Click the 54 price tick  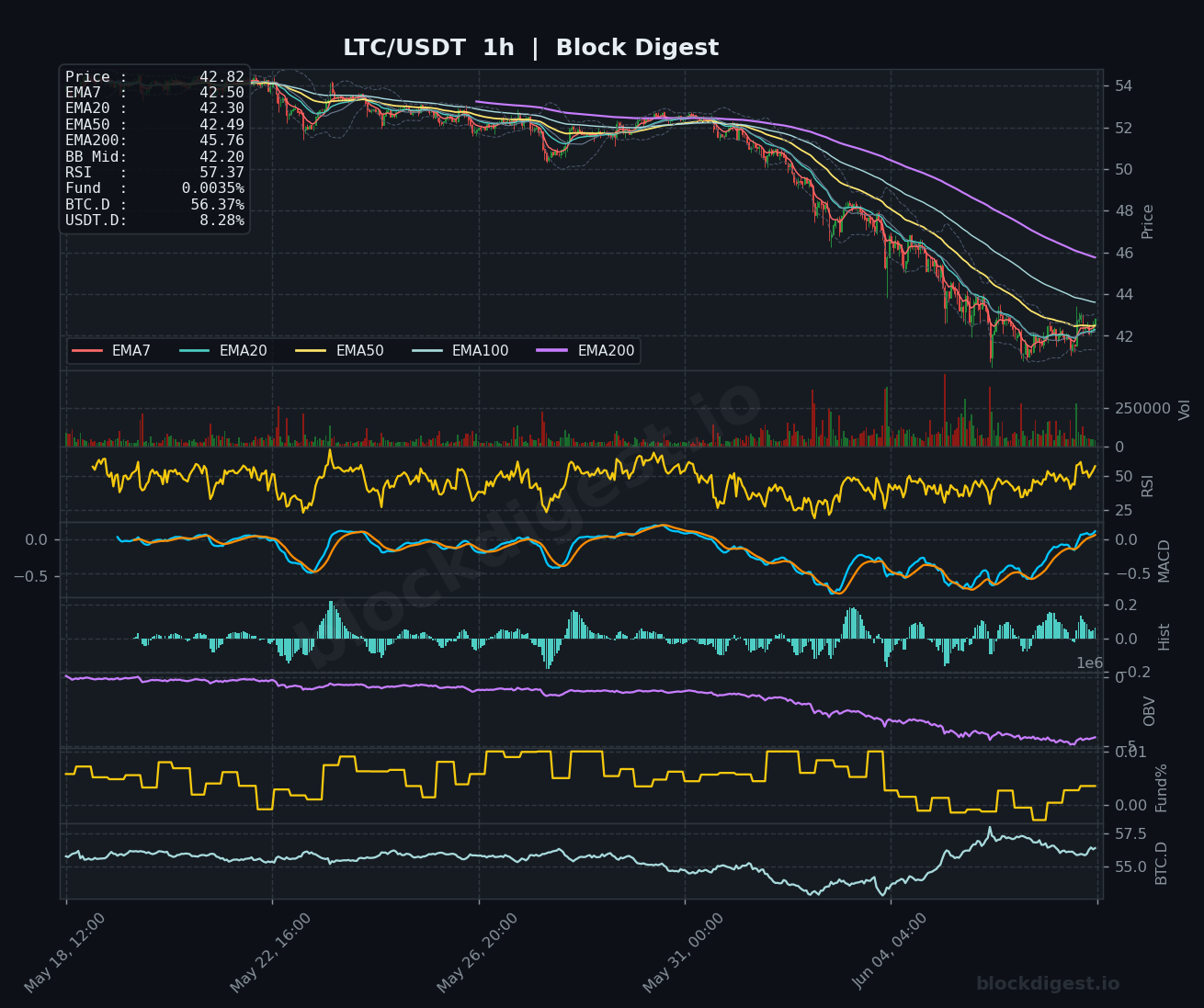pyautogui.click(x=1124, y=86)
